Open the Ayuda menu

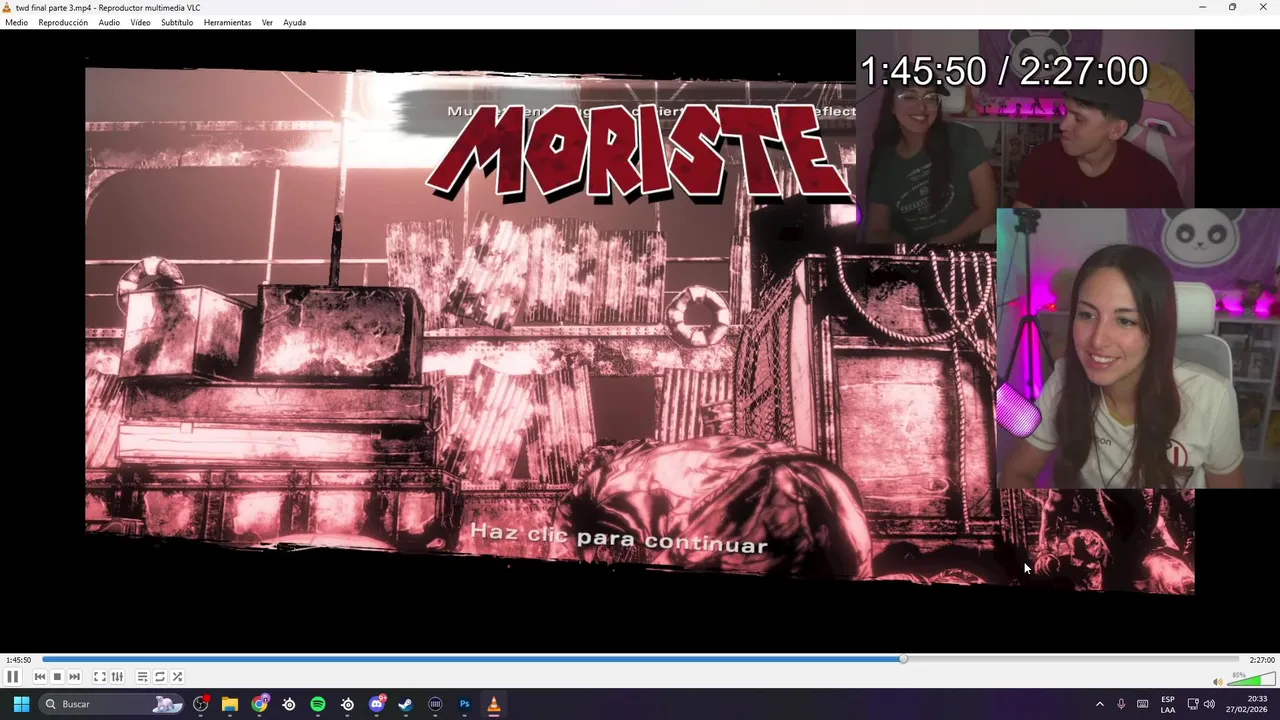294,22
